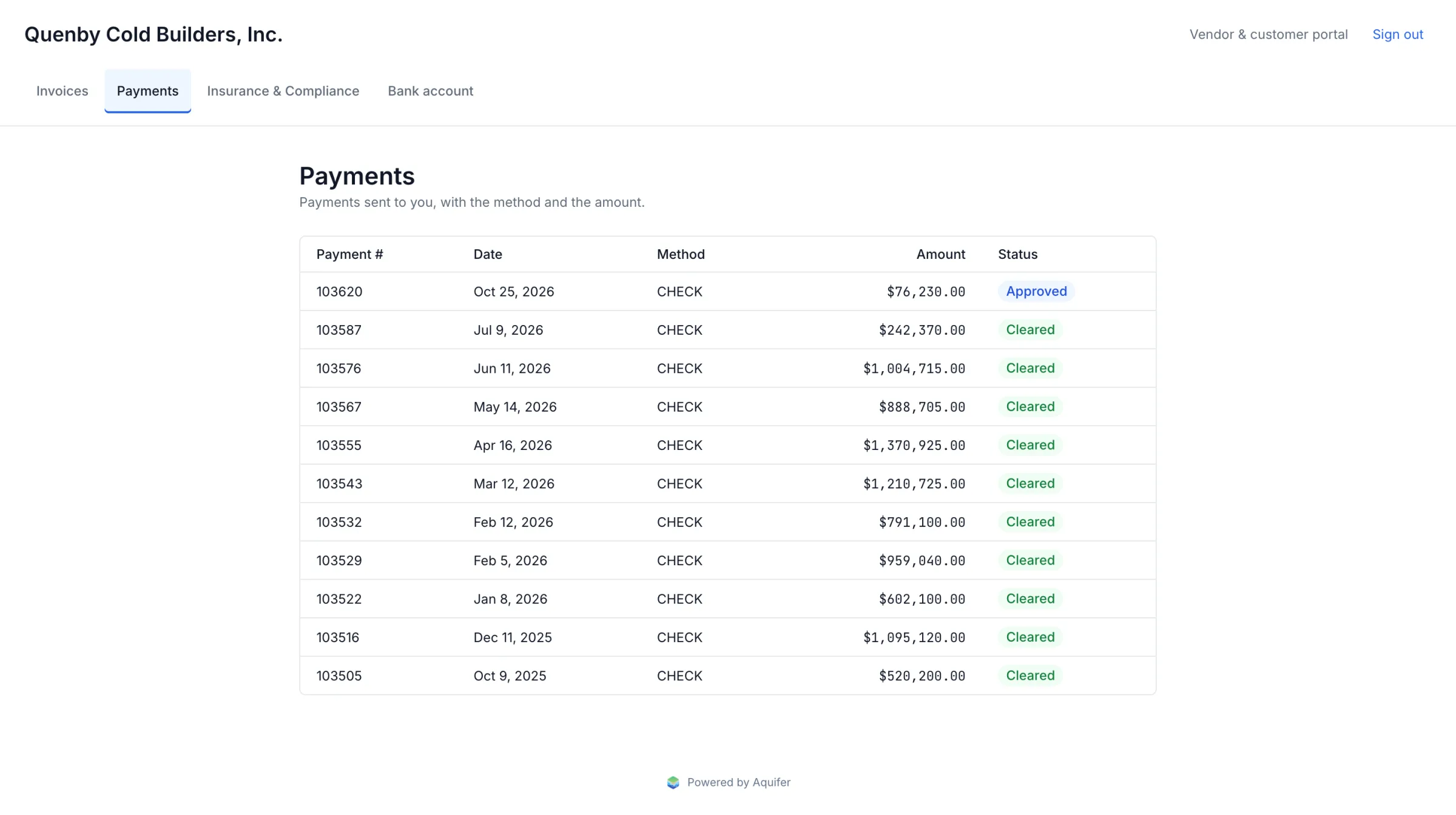Image resolution: width=1456 pixels, height=815 pixels.
Task: Click the Cleared badge for payment 103505
Action: (x=1030, y=676)
